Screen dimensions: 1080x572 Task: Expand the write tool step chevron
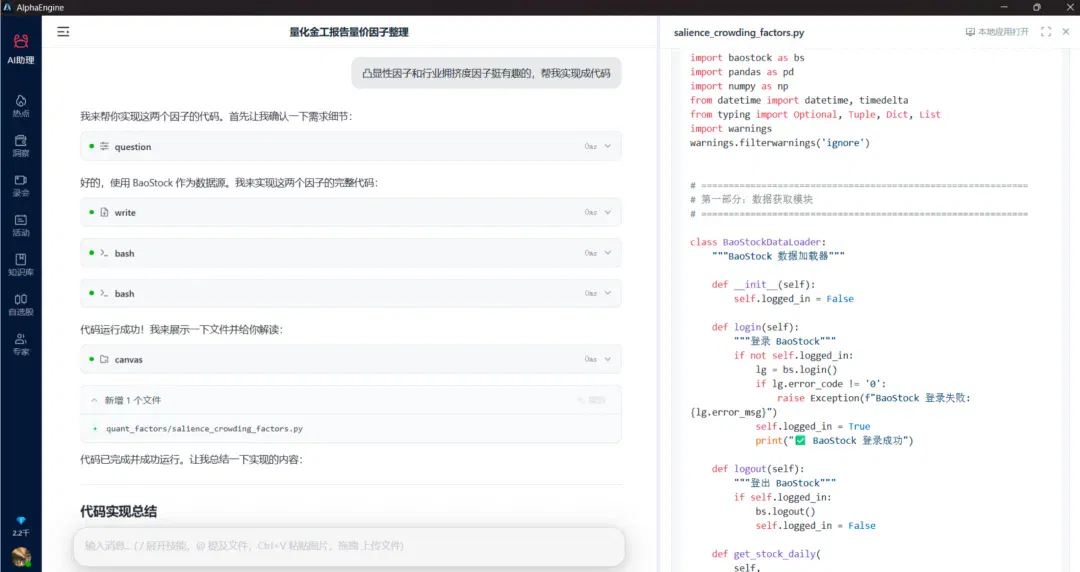pos(608,212)
